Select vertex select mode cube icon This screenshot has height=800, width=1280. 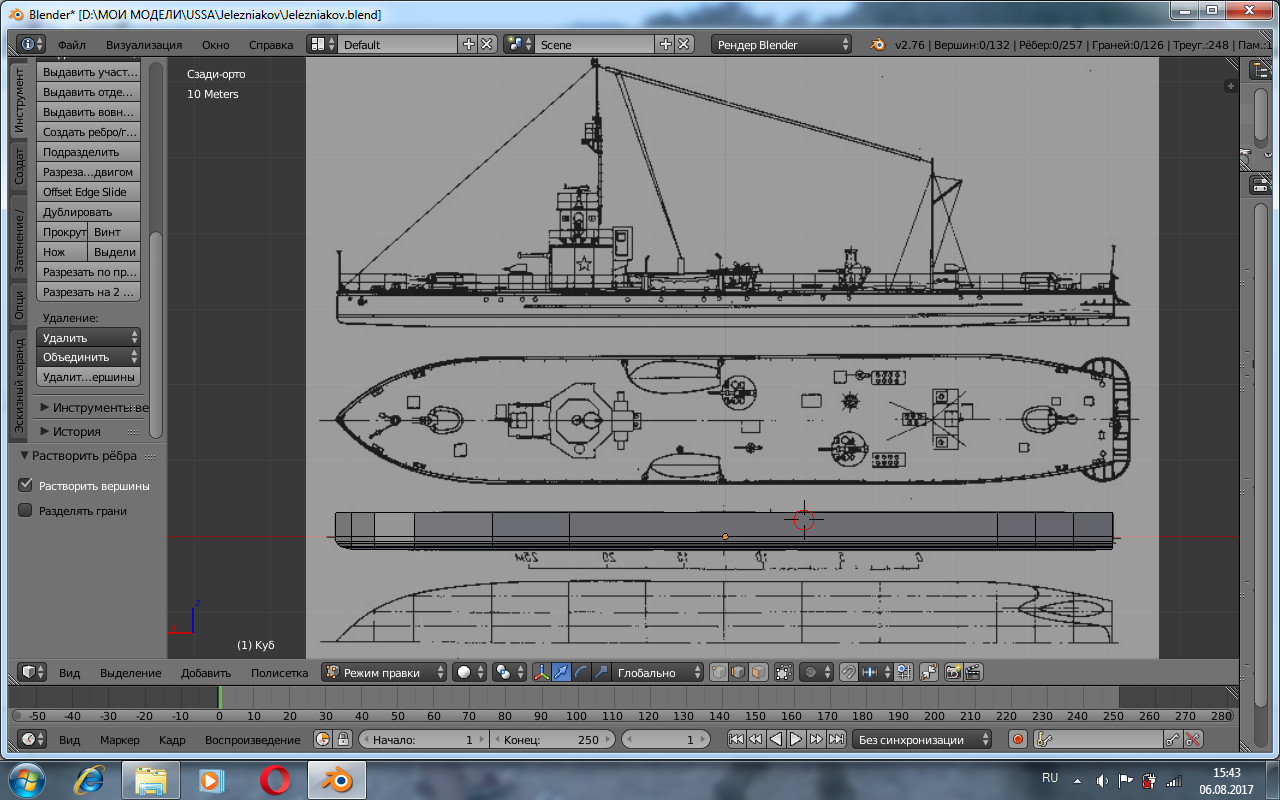tap(719, 673)
